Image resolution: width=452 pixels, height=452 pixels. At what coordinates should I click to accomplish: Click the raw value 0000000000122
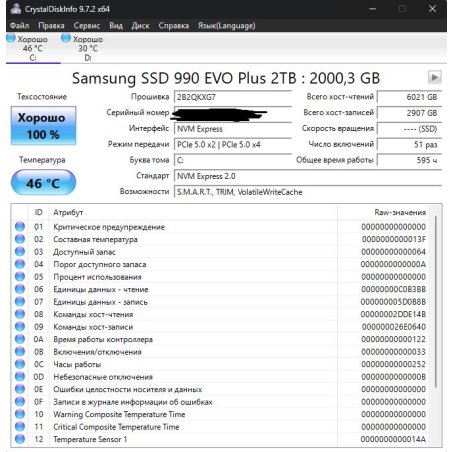point(394,339)
